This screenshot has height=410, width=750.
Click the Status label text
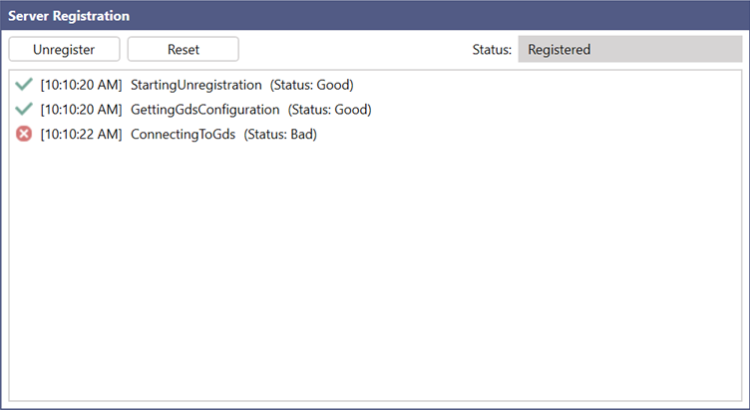click(491, 49)
